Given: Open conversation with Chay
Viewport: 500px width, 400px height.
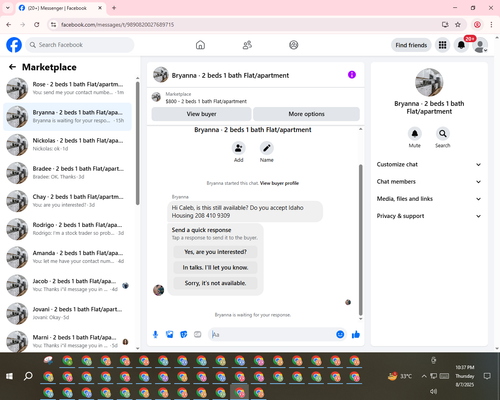Looking at the screenshot, I should (67, 201).
